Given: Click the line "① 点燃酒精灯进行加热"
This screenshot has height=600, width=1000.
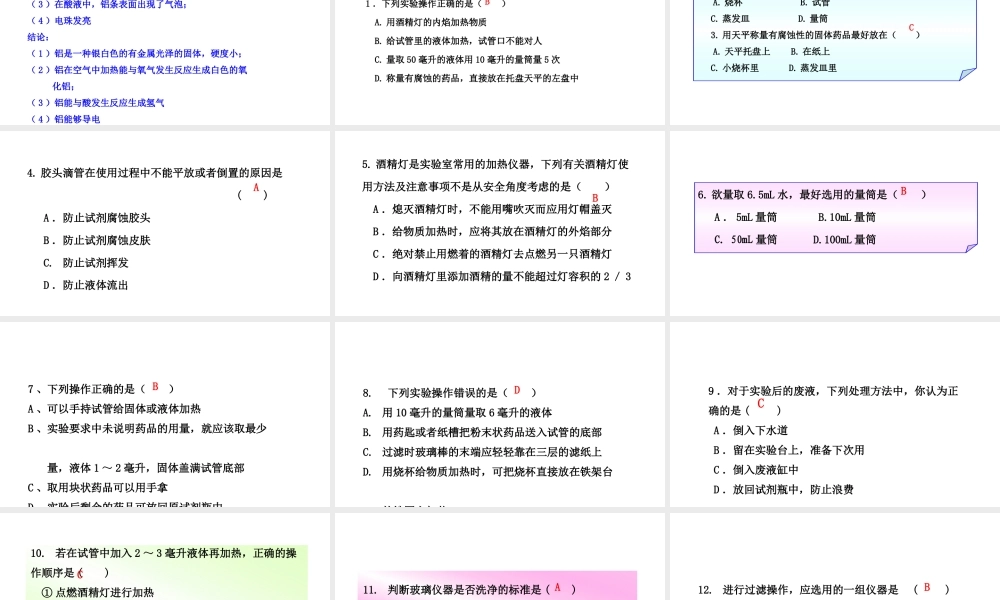Looking at the screenshot, I should point(98,592).
